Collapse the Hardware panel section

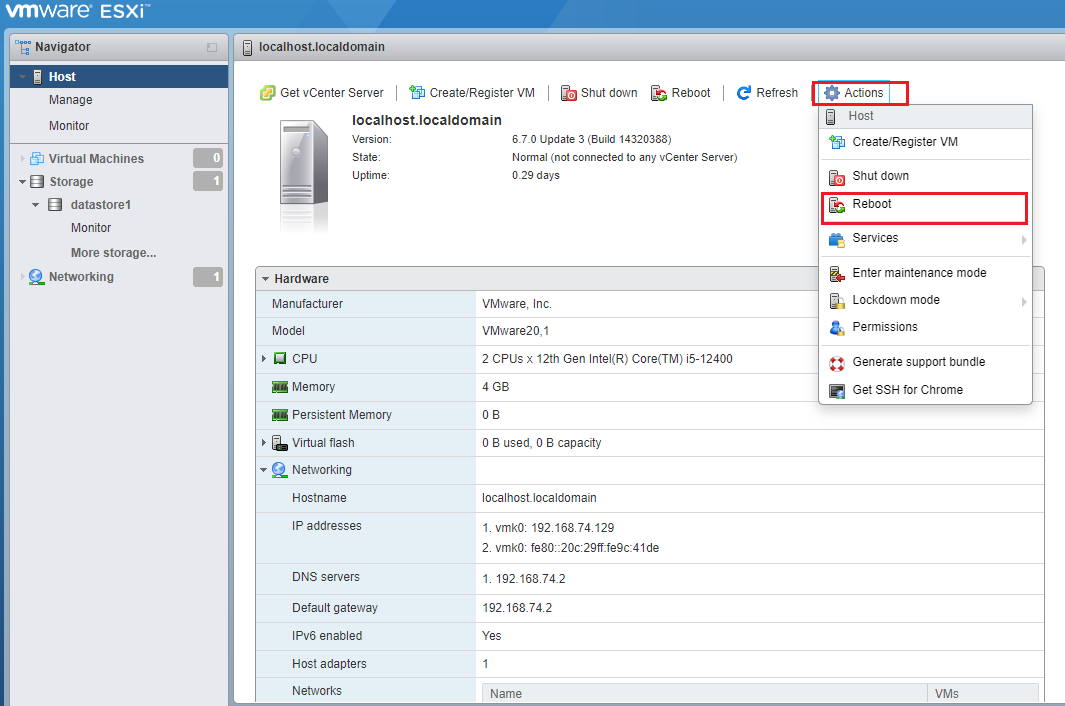pyautogui.click(x=266, y=279)
